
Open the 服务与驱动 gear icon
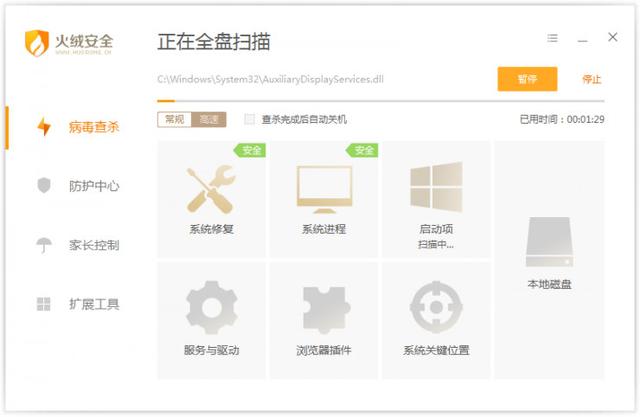211,307
